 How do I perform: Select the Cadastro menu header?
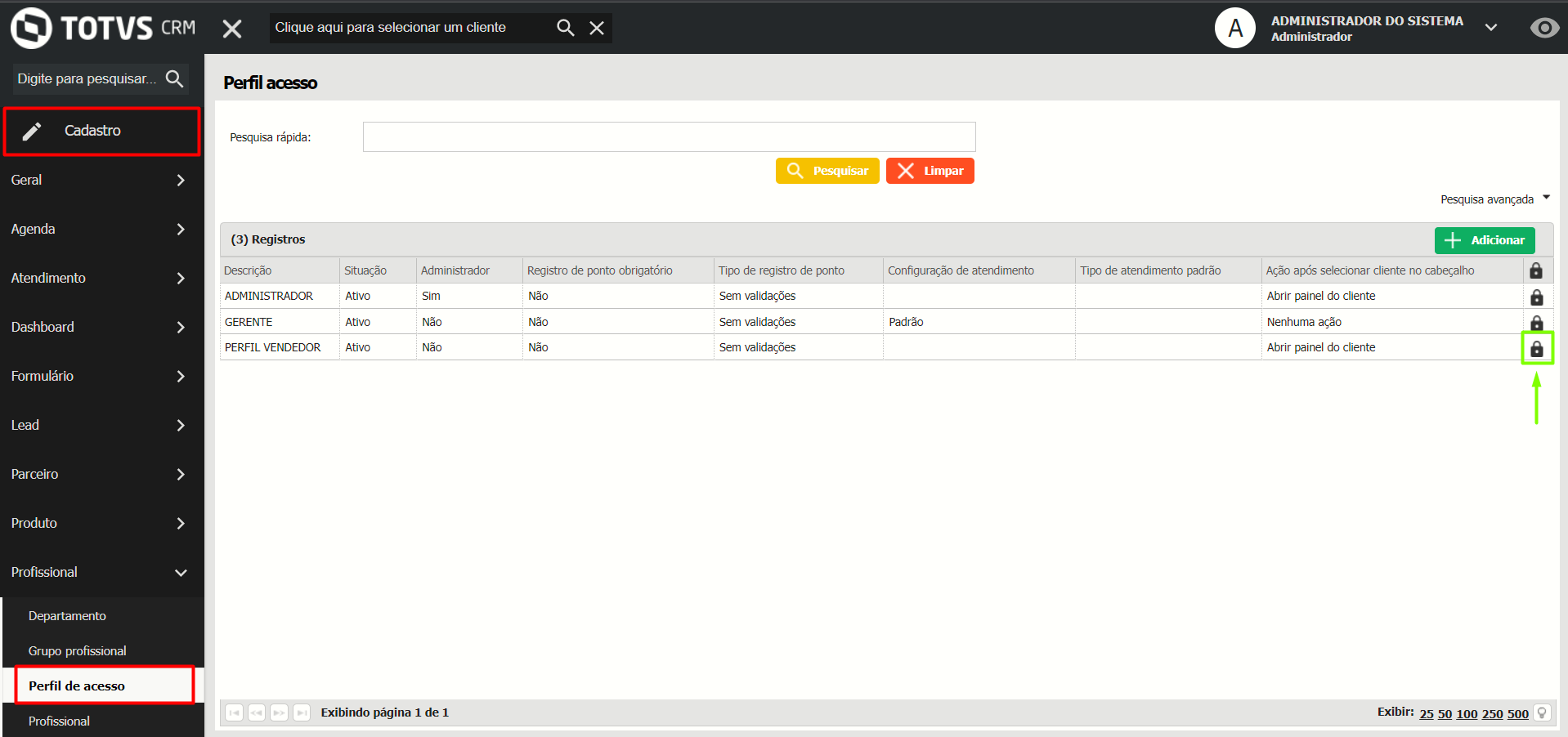[101, 131]
